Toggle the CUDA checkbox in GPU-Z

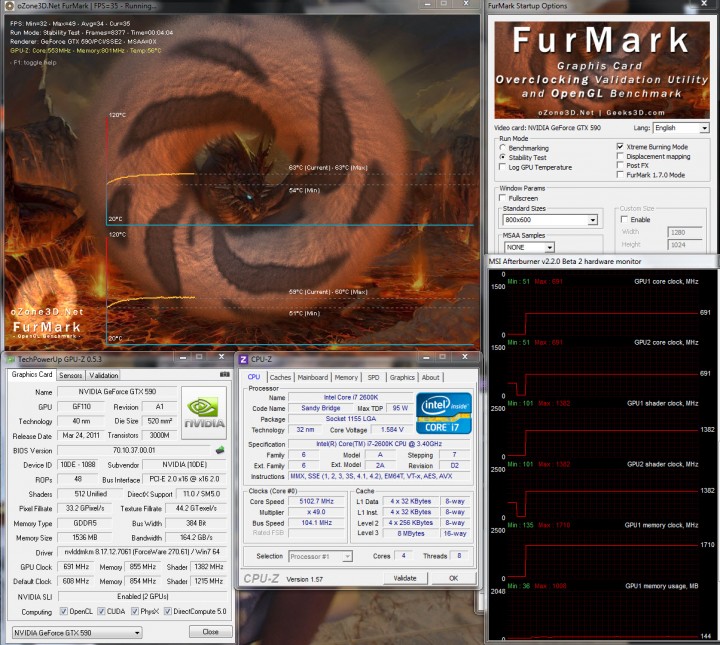tap(101, 611)
